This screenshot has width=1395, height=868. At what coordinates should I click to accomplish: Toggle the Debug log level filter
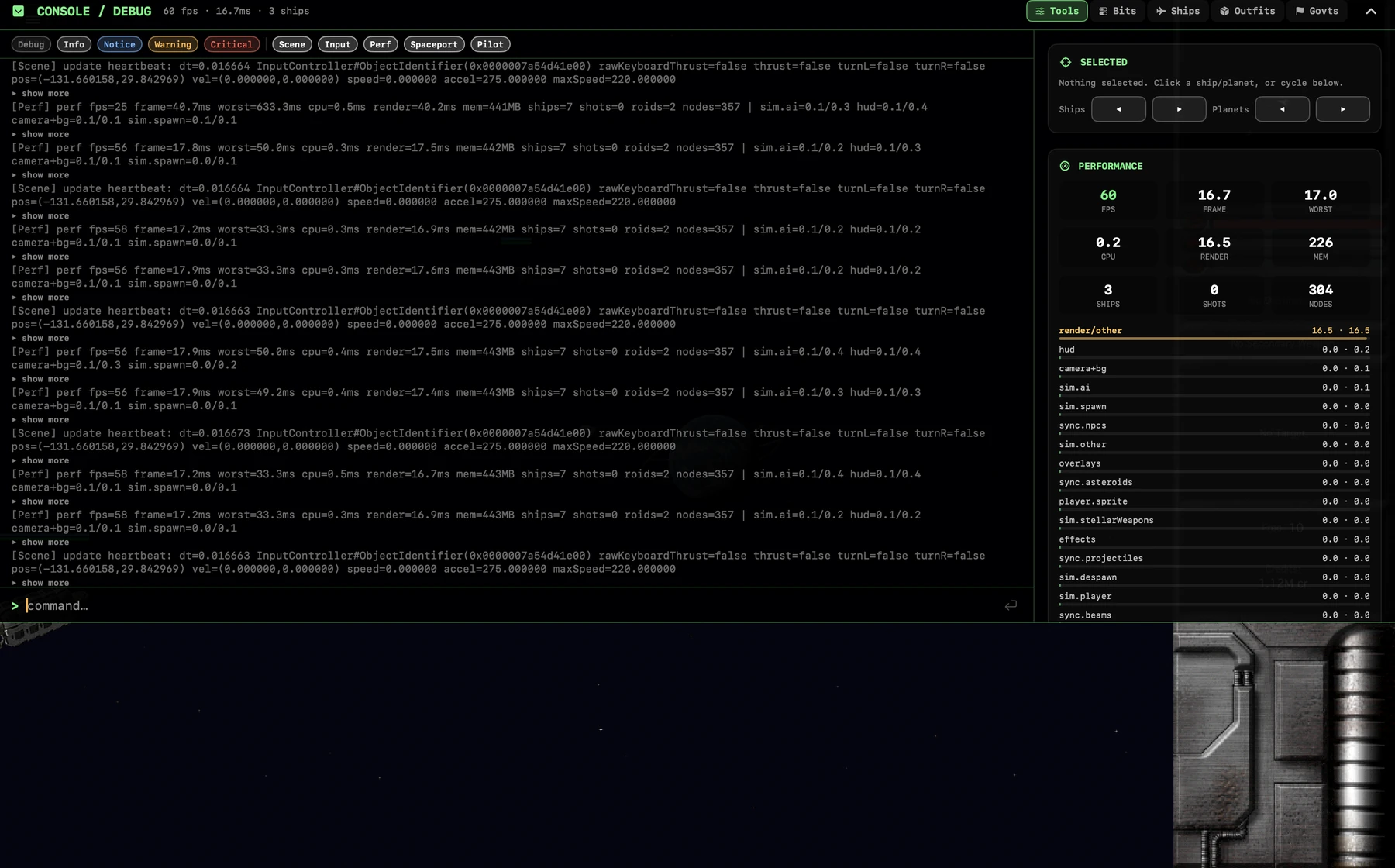31,44
